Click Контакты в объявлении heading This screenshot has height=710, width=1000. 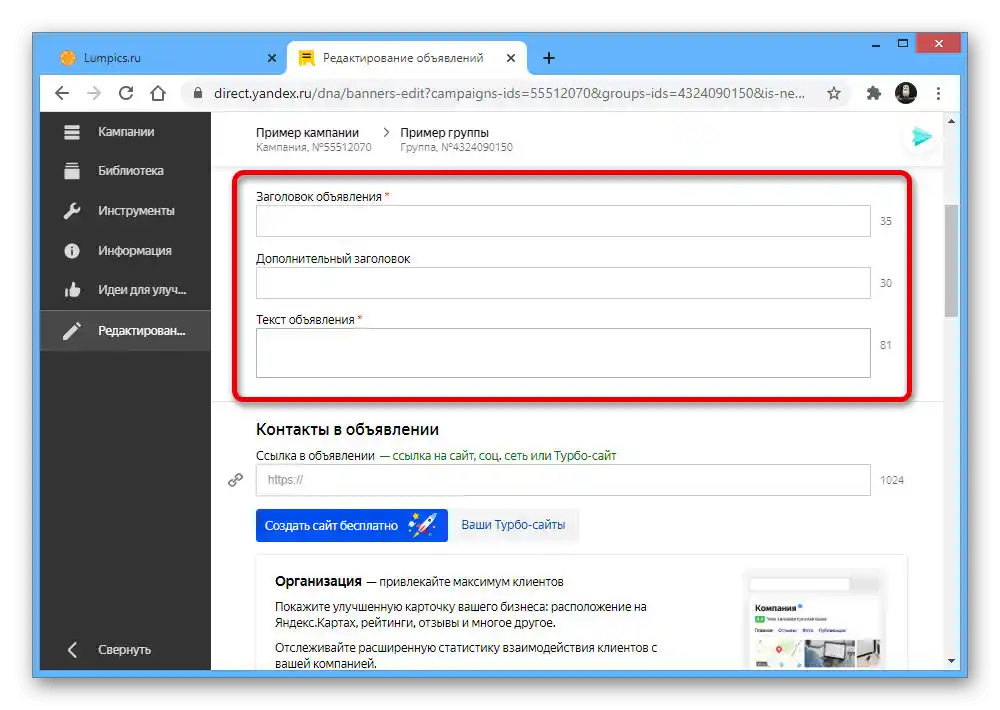[x=348, y=429]
